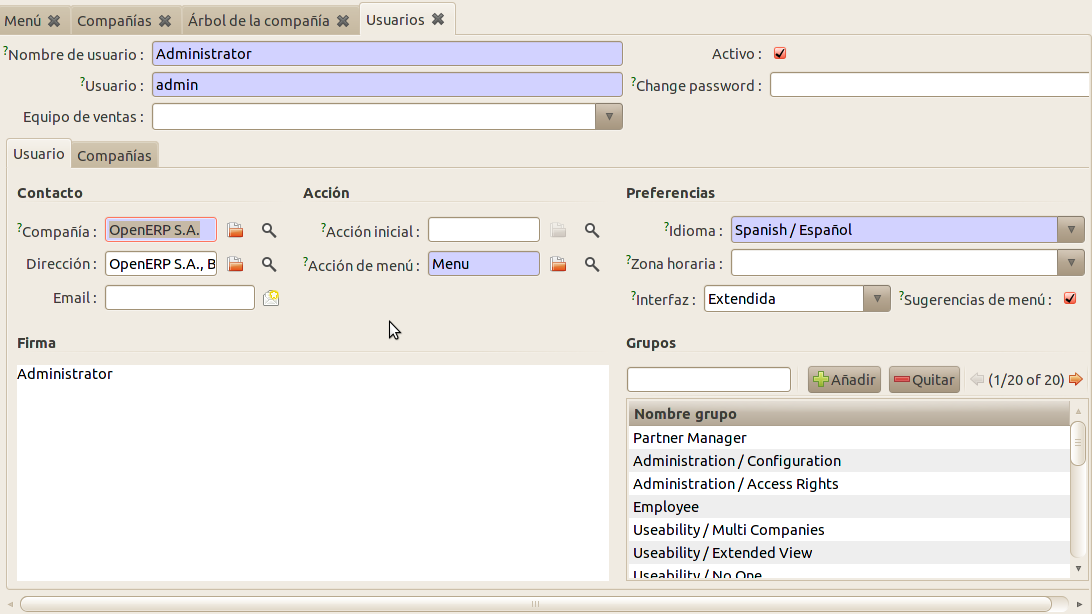Select the Usuario sub-tab
This screenshot has width=1092, height=614.
[38, 154]
